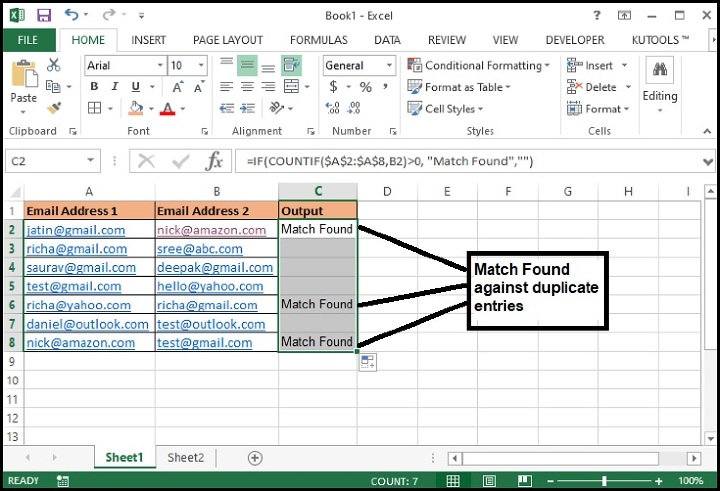This screenshot has width=720, height=491.
Task: Apply accounting dollar number format
Action: pos(334,87)
